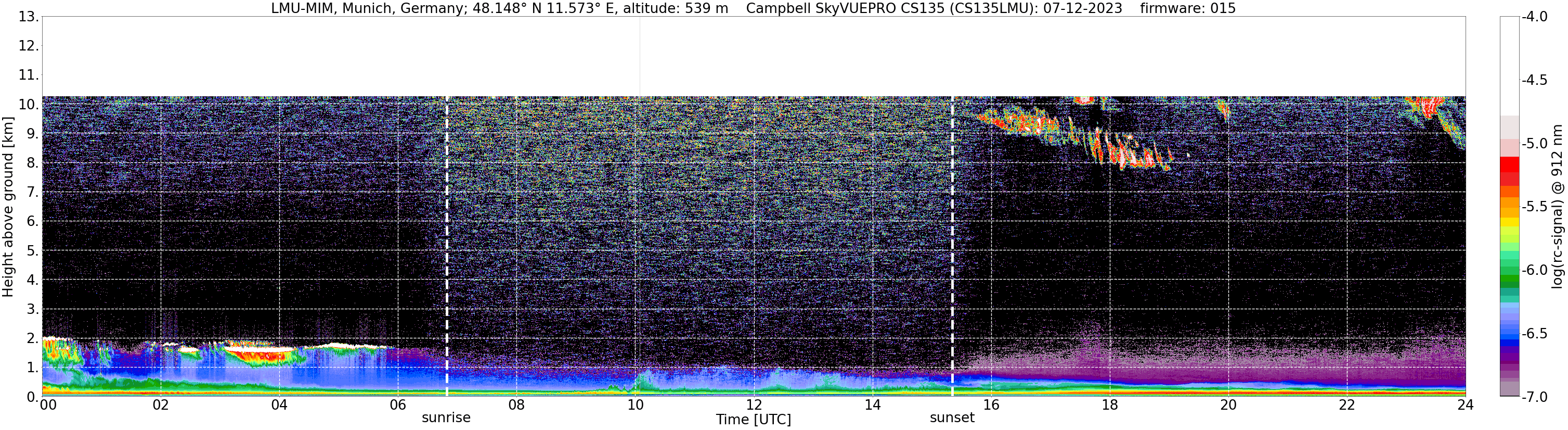Click the '12.' height axis tick label

(x=28, y=46)
